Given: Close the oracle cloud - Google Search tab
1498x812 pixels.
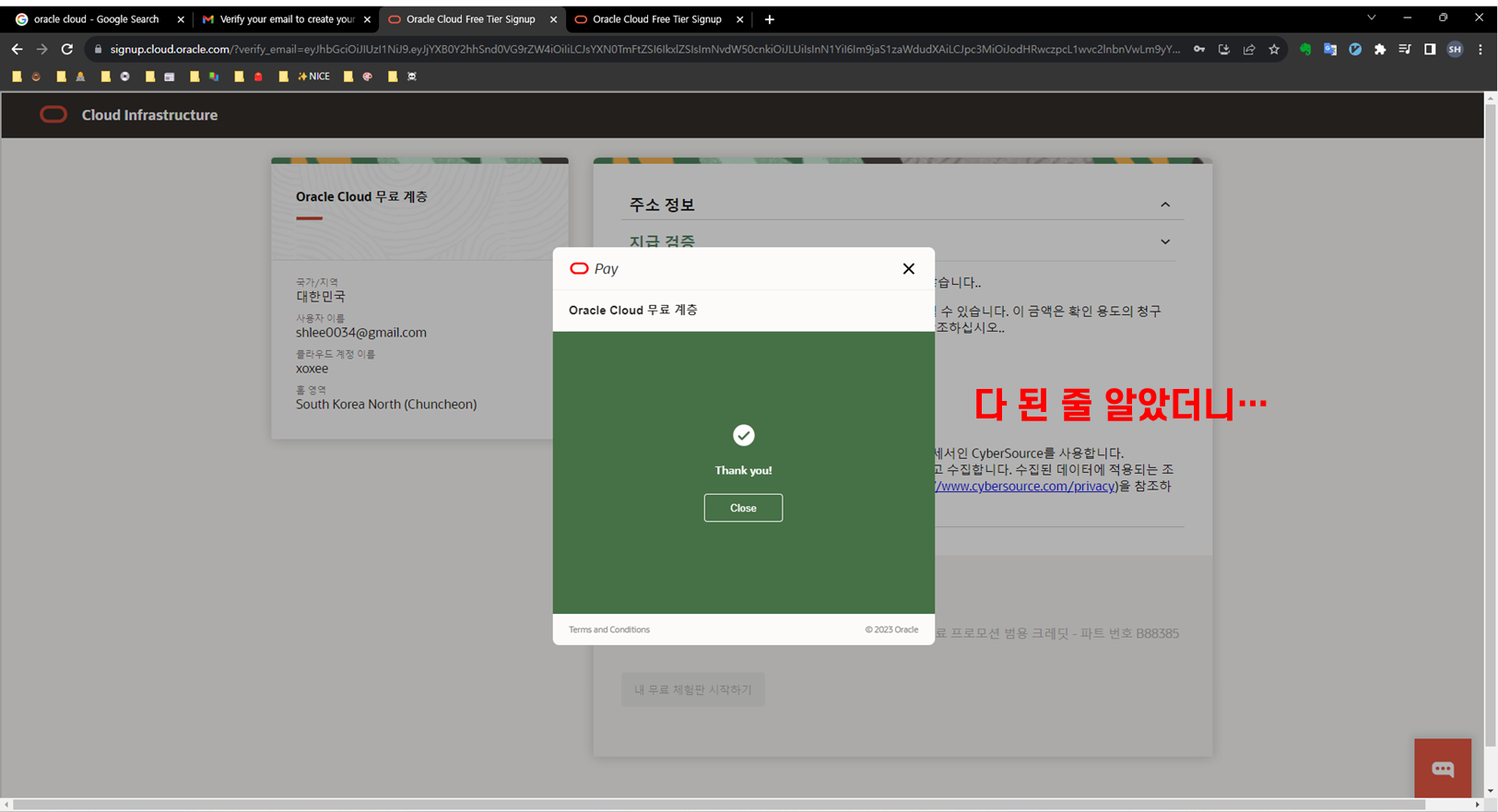Looking at the screenshot, I should pyautogui.click(x=181, y=19).
